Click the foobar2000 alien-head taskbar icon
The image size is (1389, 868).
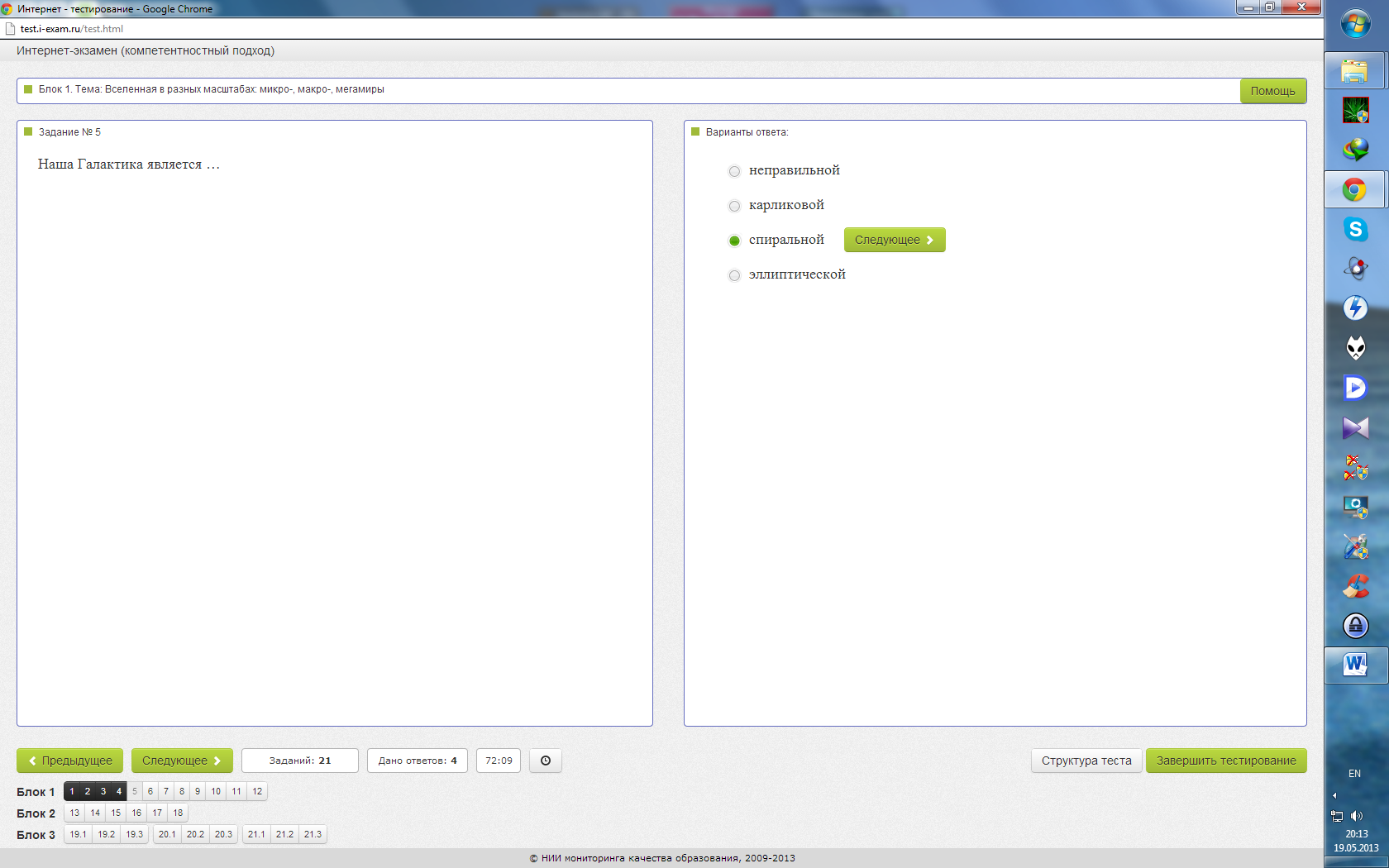point(1355,348)
